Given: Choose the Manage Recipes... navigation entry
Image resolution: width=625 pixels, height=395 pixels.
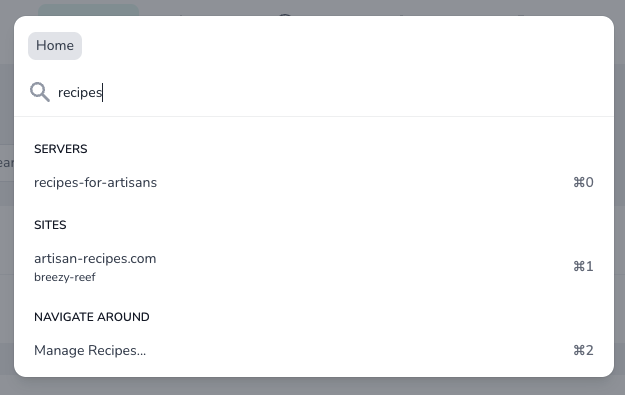Looking at the screenshot, I should [313, 350].
